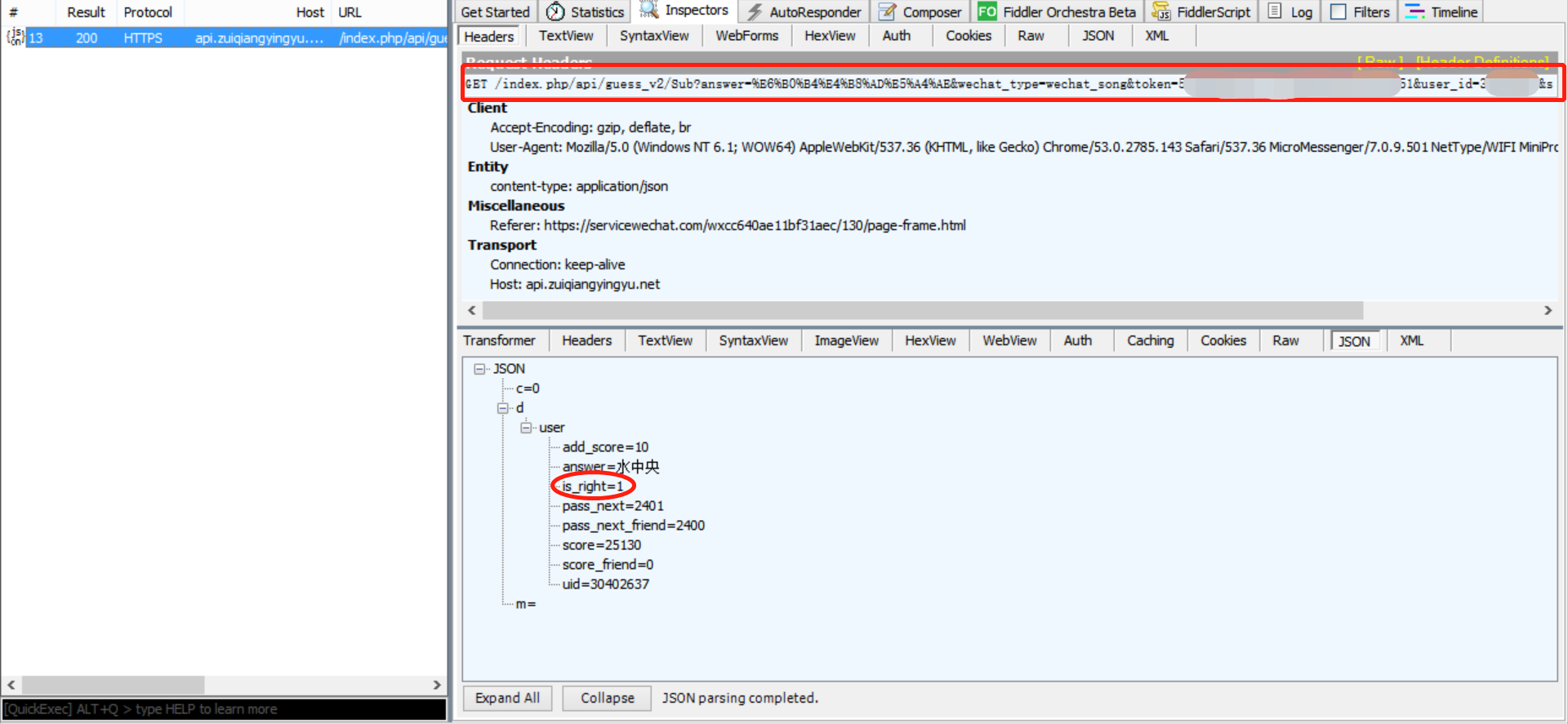Collapse the user tree node

(x=526, y=428)
